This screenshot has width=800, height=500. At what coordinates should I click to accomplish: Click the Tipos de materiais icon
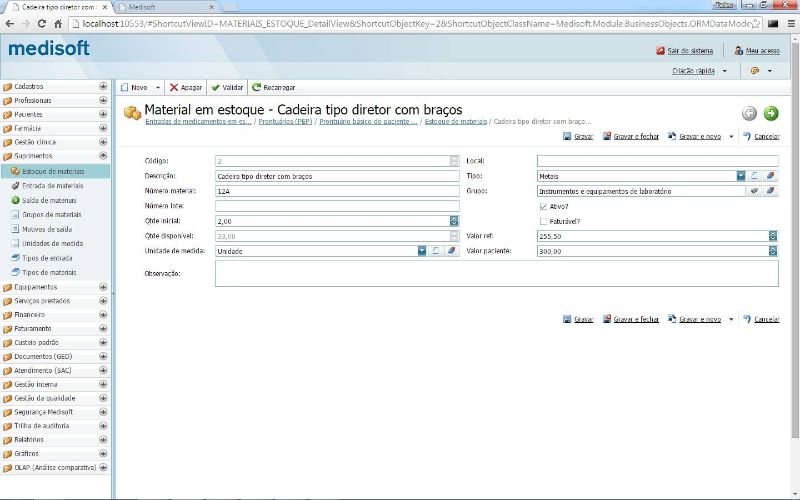pyautogui.click(x=15, y=272)
